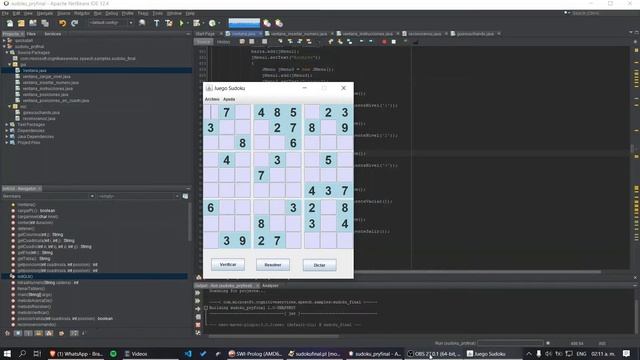Click the Save All toolbar icon
Screen dimensions: 640x360
[44, 24]
